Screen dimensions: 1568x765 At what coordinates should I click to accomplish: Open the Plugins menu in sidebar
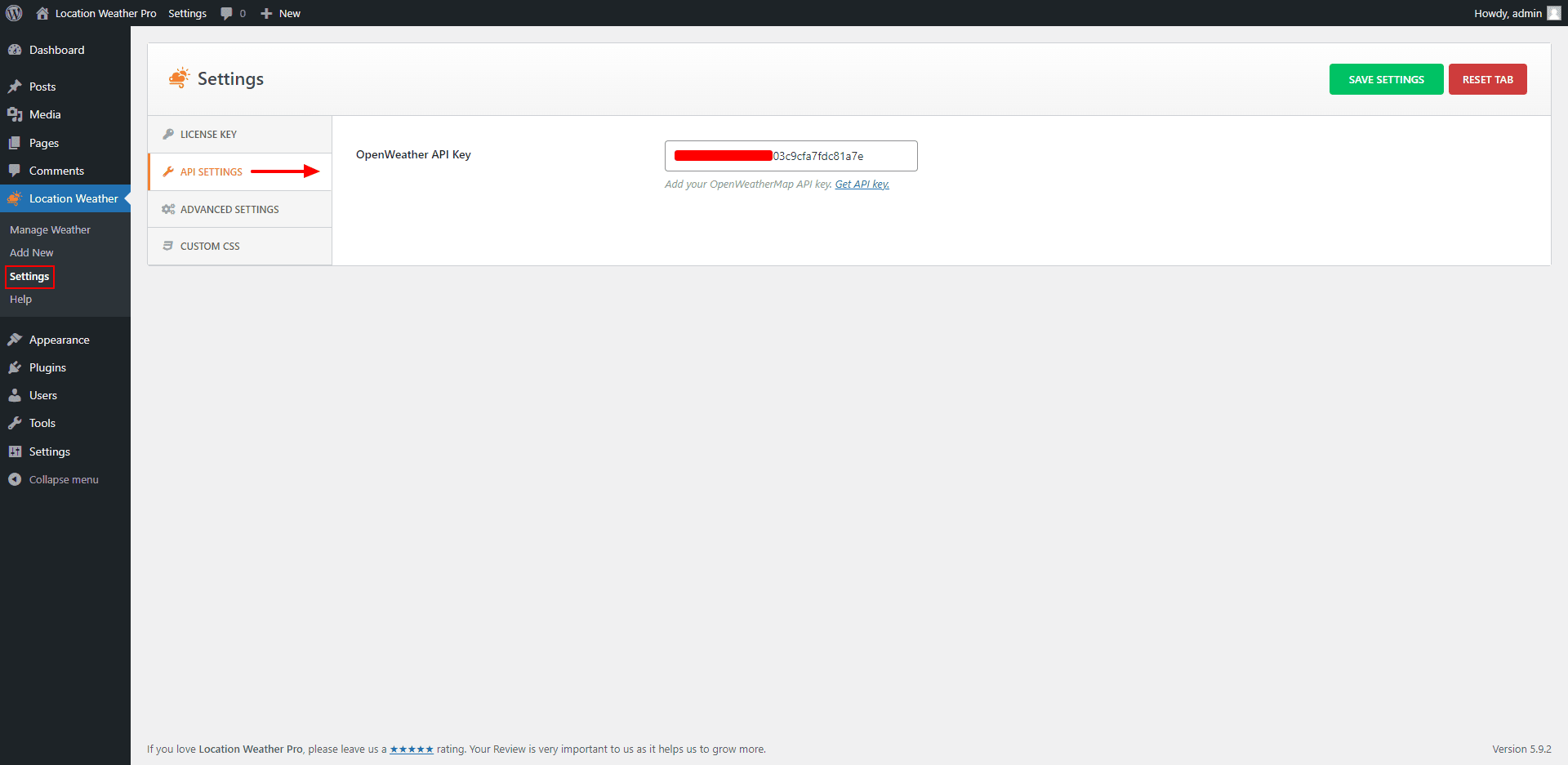[47, 367]
